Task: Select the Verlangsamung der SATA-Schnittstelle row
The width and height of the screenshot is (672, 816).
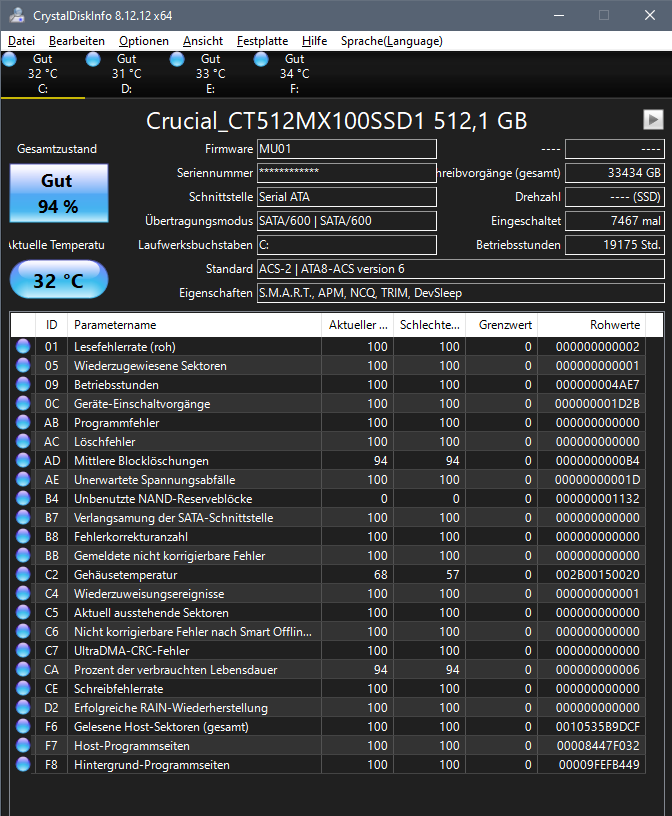Action: pyautogui.click(x=328, y=518)
